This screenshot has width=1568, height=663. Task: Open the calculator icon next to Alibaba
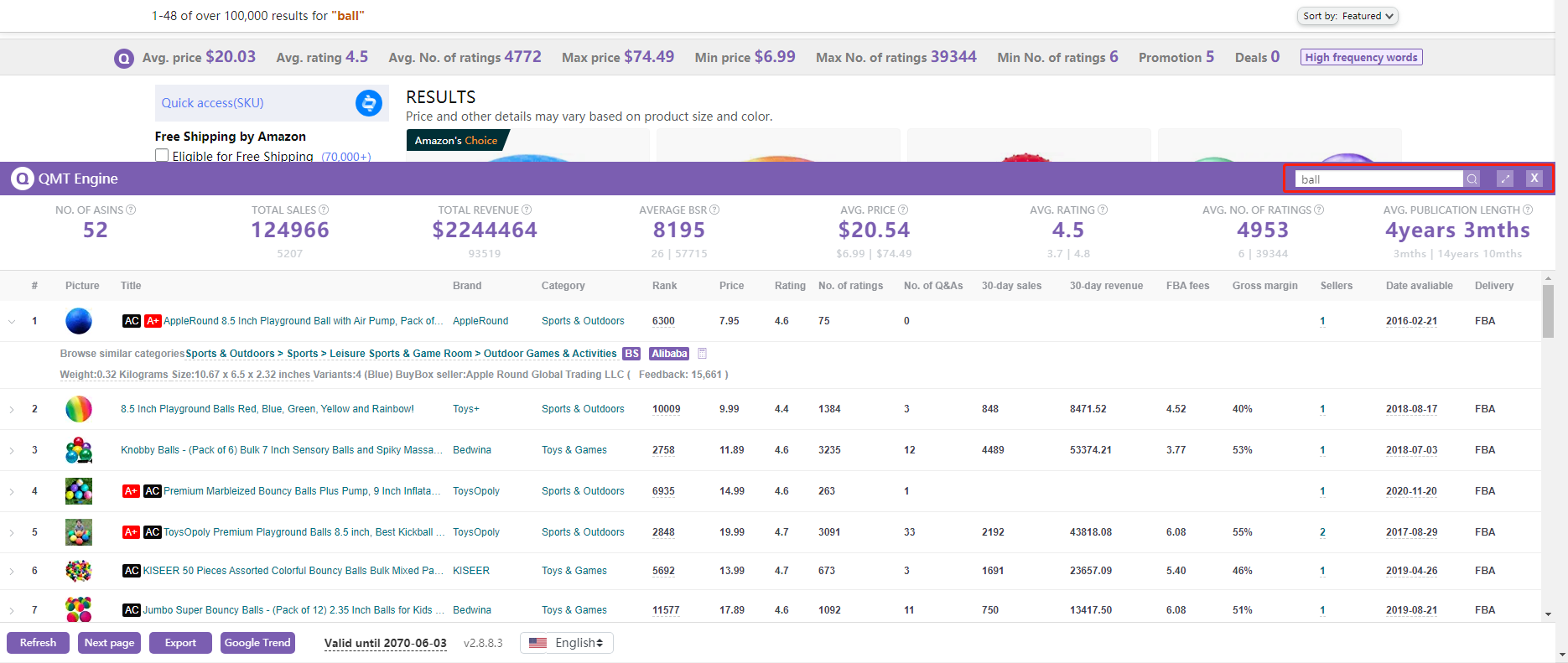[x=703, y=354]
